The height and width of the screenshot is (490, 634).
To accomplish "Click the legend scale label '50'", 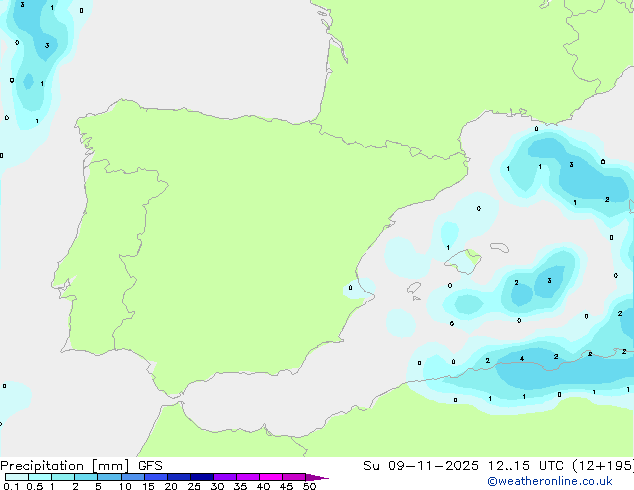I will 309,486.
